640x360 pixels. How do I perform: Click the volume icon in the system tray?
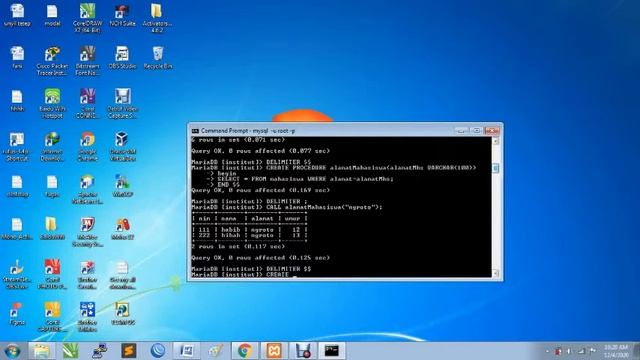[x=569, y=351]
